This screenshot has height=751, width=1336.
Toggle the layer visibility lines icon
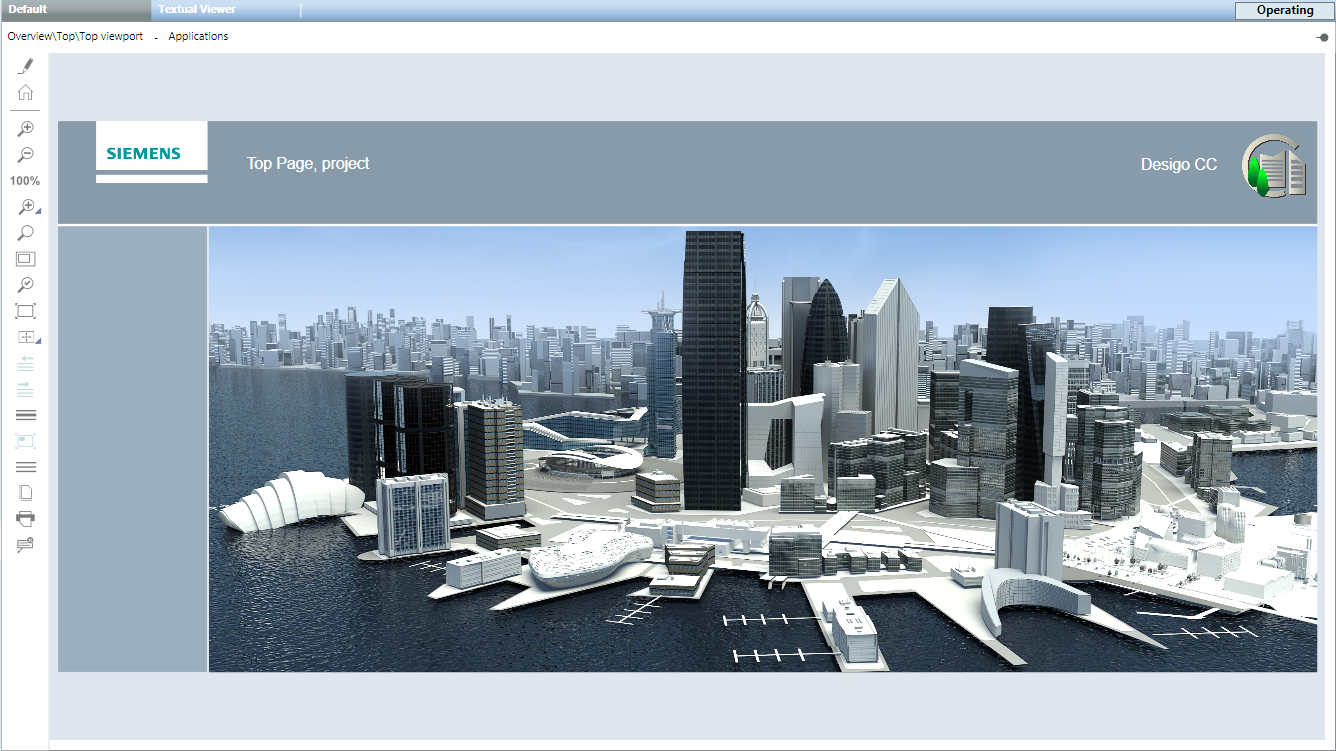click(24, 414)
